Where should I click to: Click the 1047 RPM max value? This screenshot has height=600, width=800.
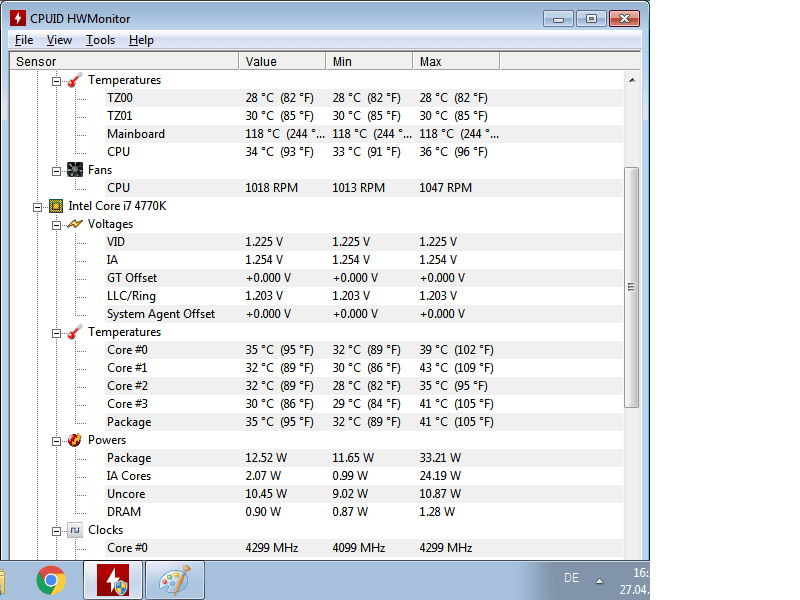pyautogui.click(x=445, y=188)
